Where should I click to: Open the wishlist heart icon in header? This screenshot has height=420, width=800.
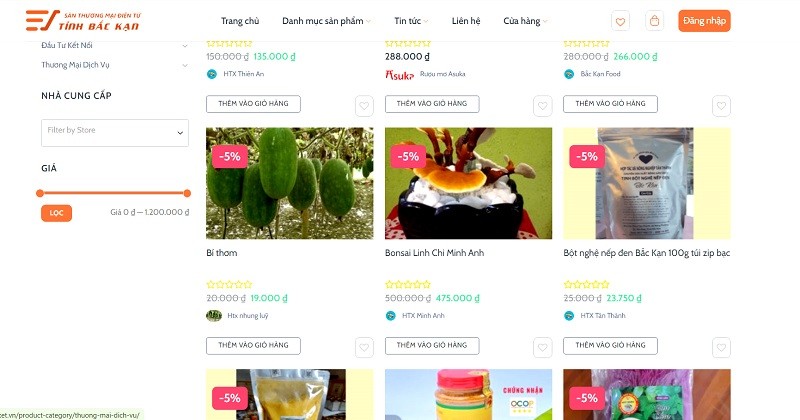pyautogui.click(x=621, y=21)
